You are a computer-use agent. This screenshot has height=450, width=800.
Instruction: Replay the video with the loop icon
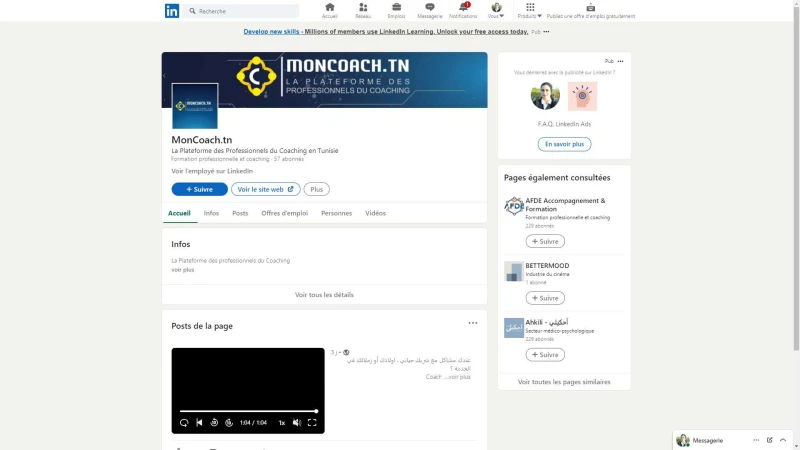[184, 422]
